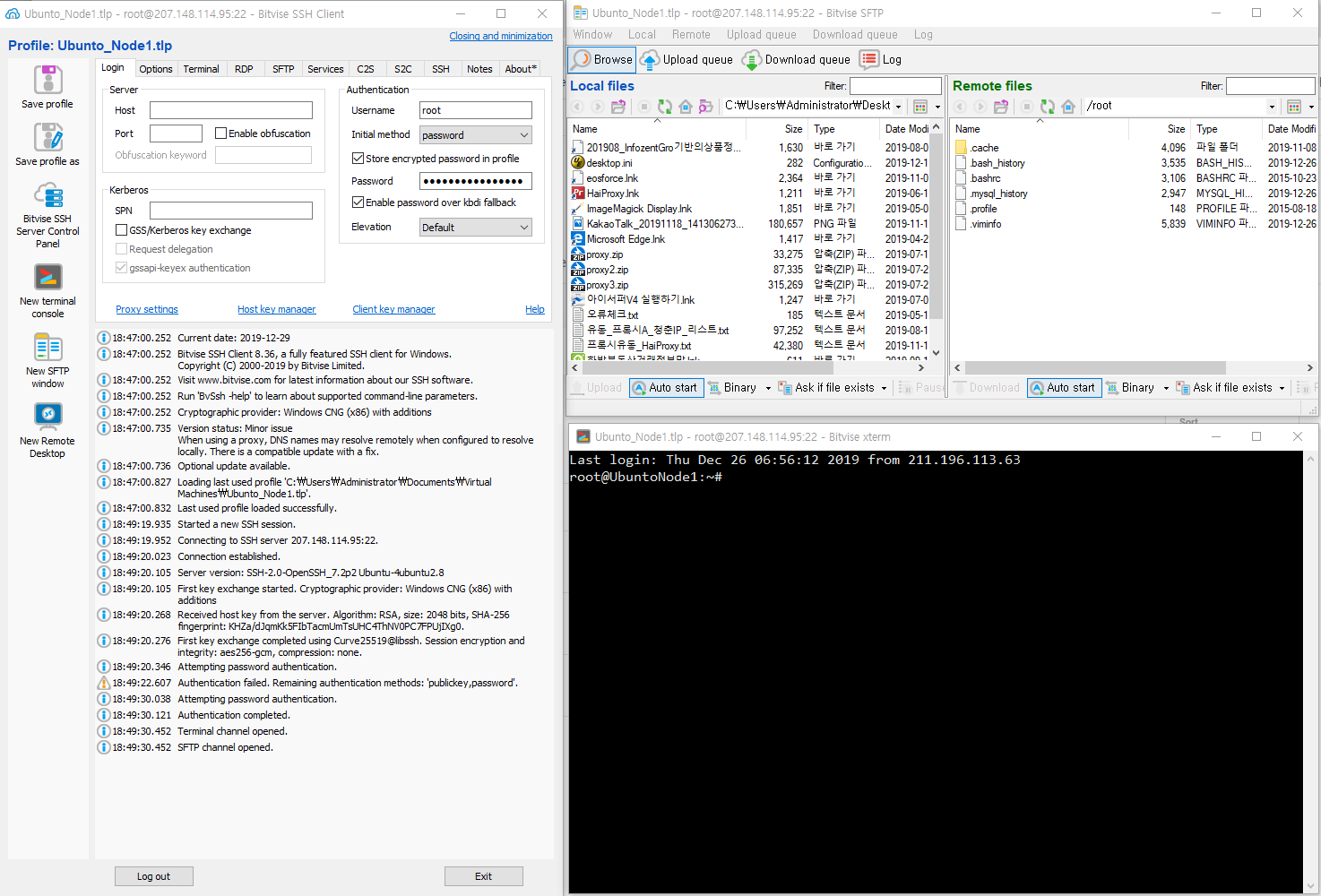Click the Username field

[476, 110]
